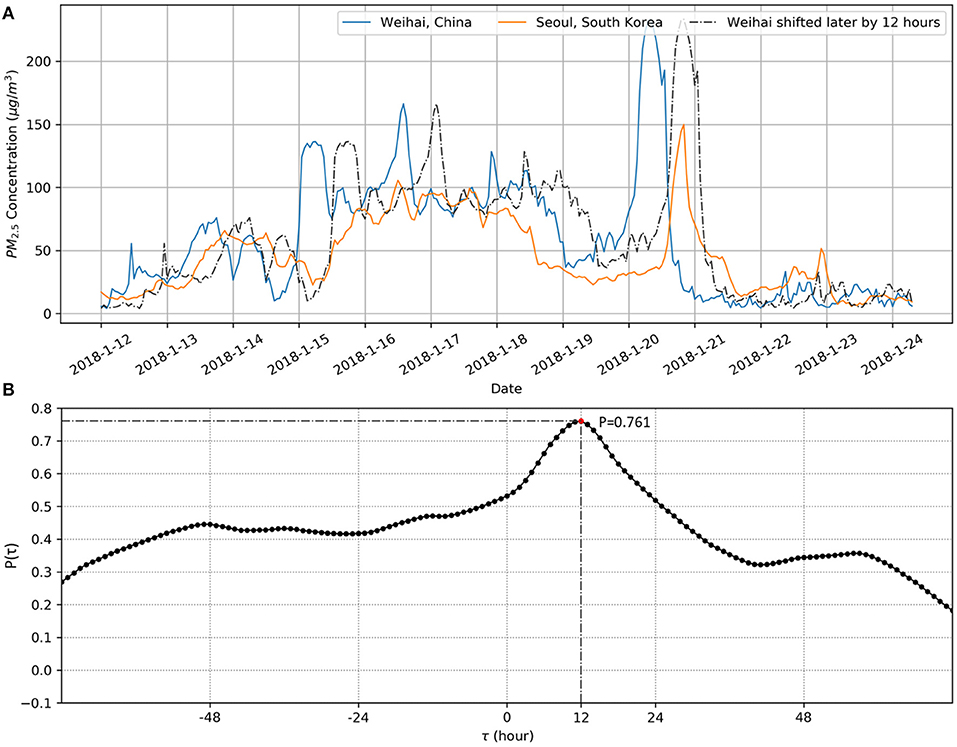The image size is (957, 747).
Task: Click the '200' y-axis tick in panel A
Action: 39,62
